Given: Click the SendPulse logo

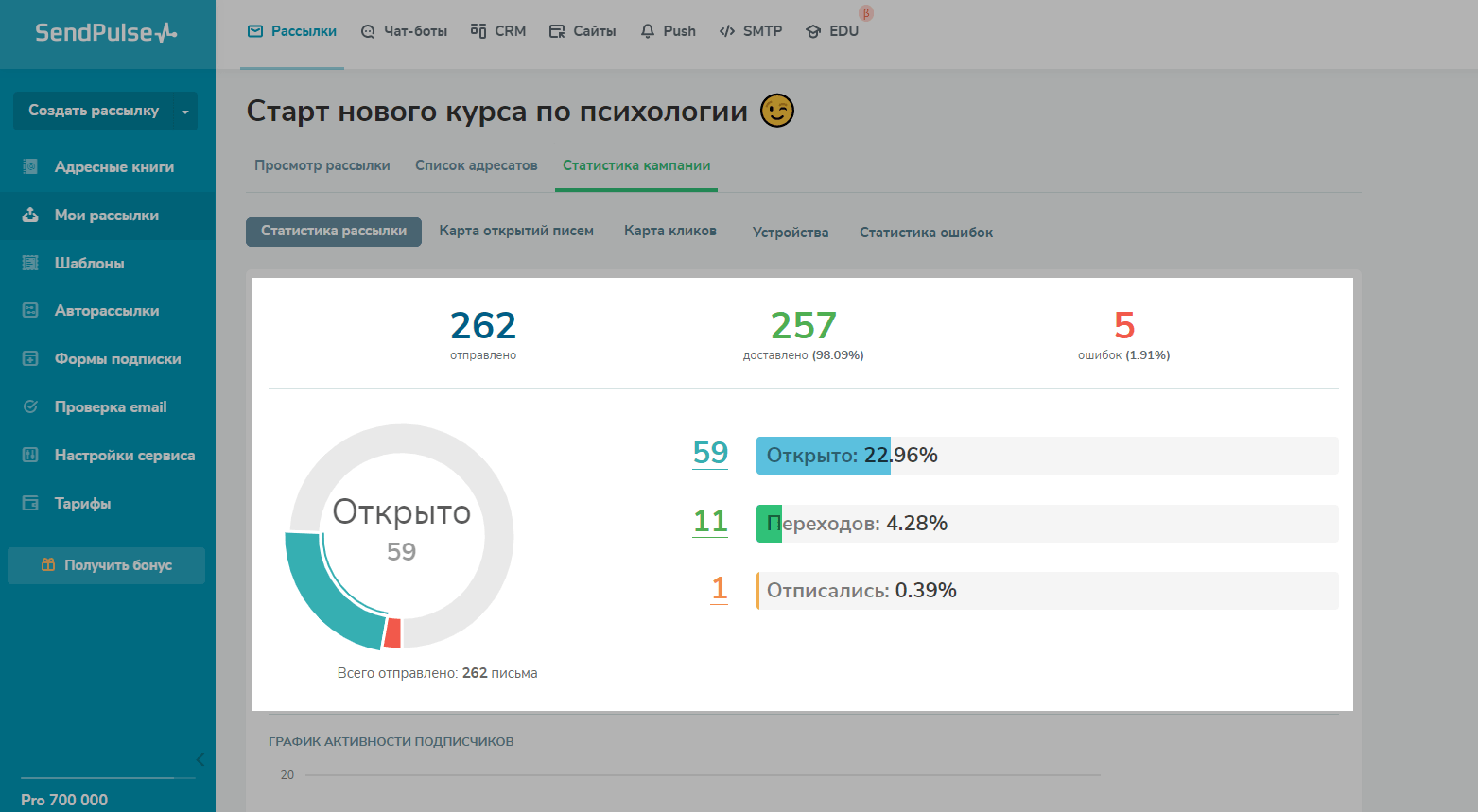Looking at the screenshot, I should tap(106, 33).
